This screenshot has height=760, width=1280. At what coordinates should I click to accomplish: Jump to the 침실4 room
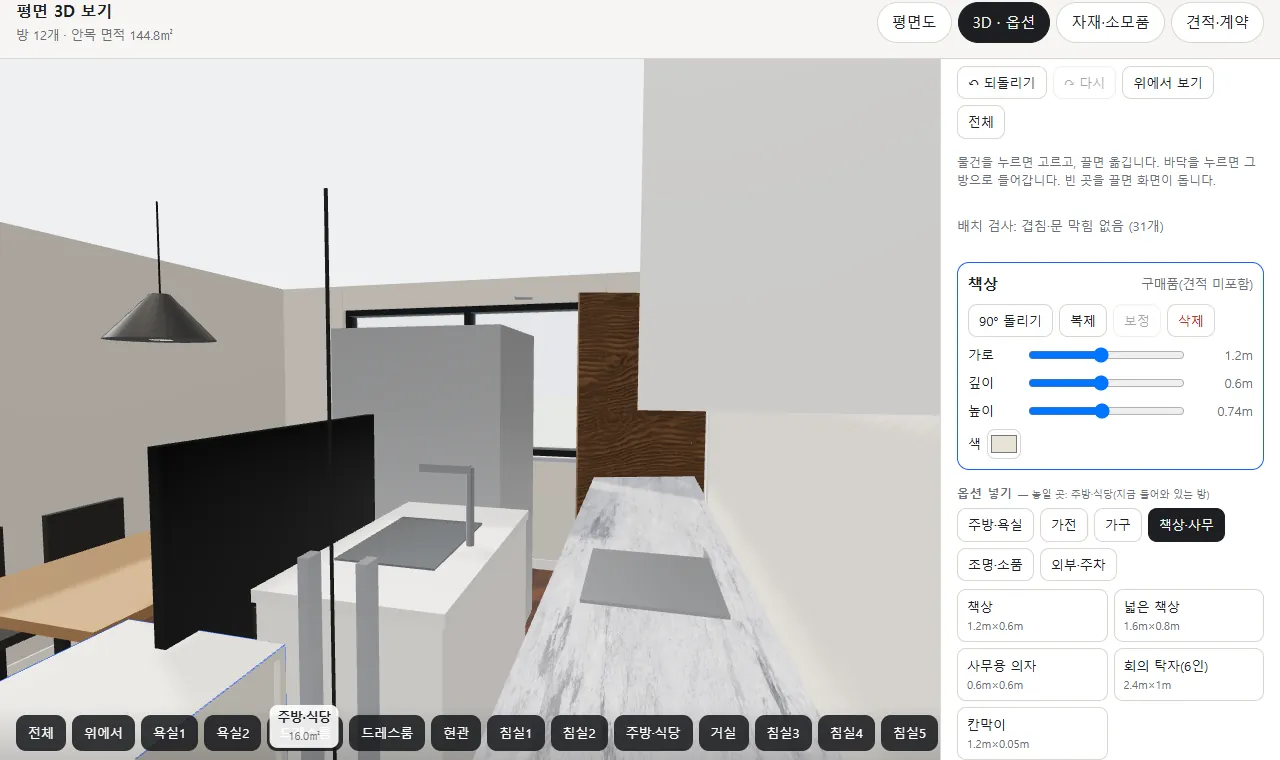[846, 733]
